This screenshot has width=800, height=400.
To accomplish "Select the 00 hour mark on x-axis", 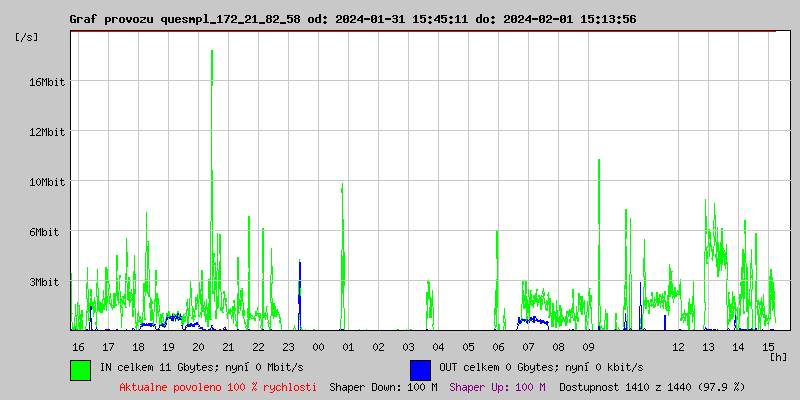I will 318,346.
